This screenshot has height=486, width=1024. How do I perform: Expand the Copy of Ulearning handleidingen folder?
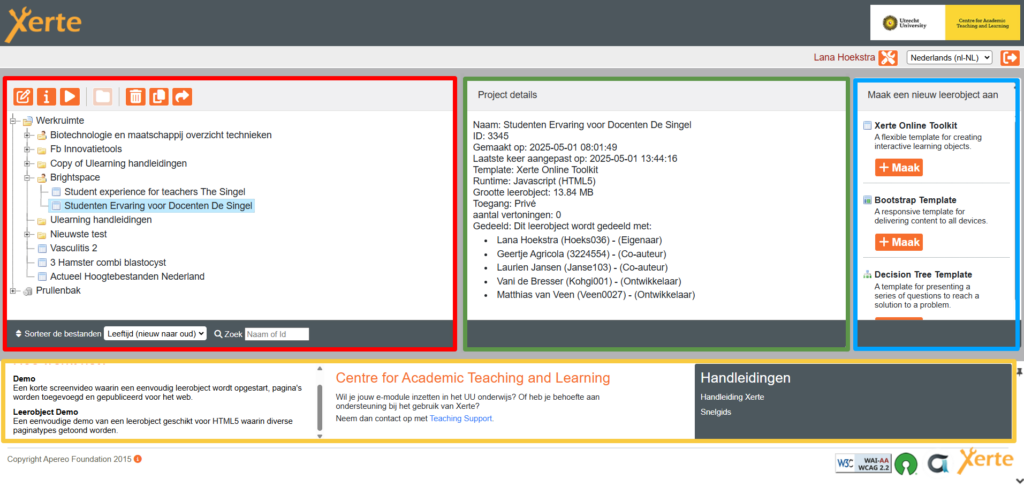pos(27,163)
